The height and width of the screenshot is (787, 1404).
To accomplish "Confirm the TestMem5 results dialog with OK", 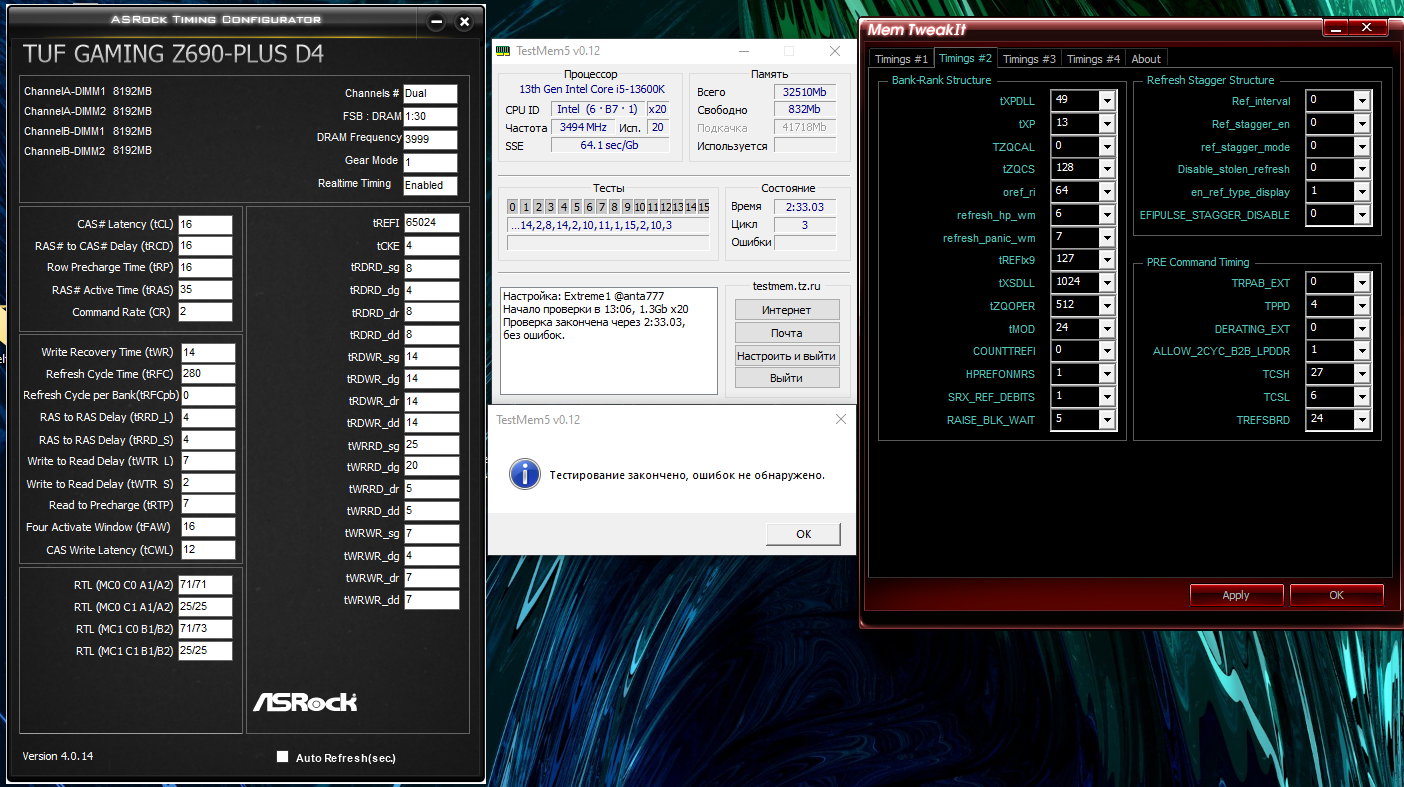I will tap(803, 534).
